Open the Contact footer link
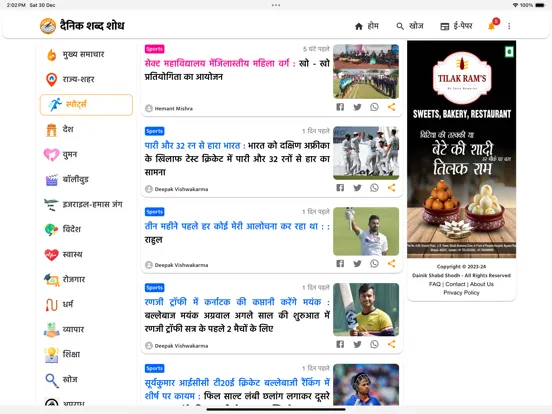 tap(455, 284)
